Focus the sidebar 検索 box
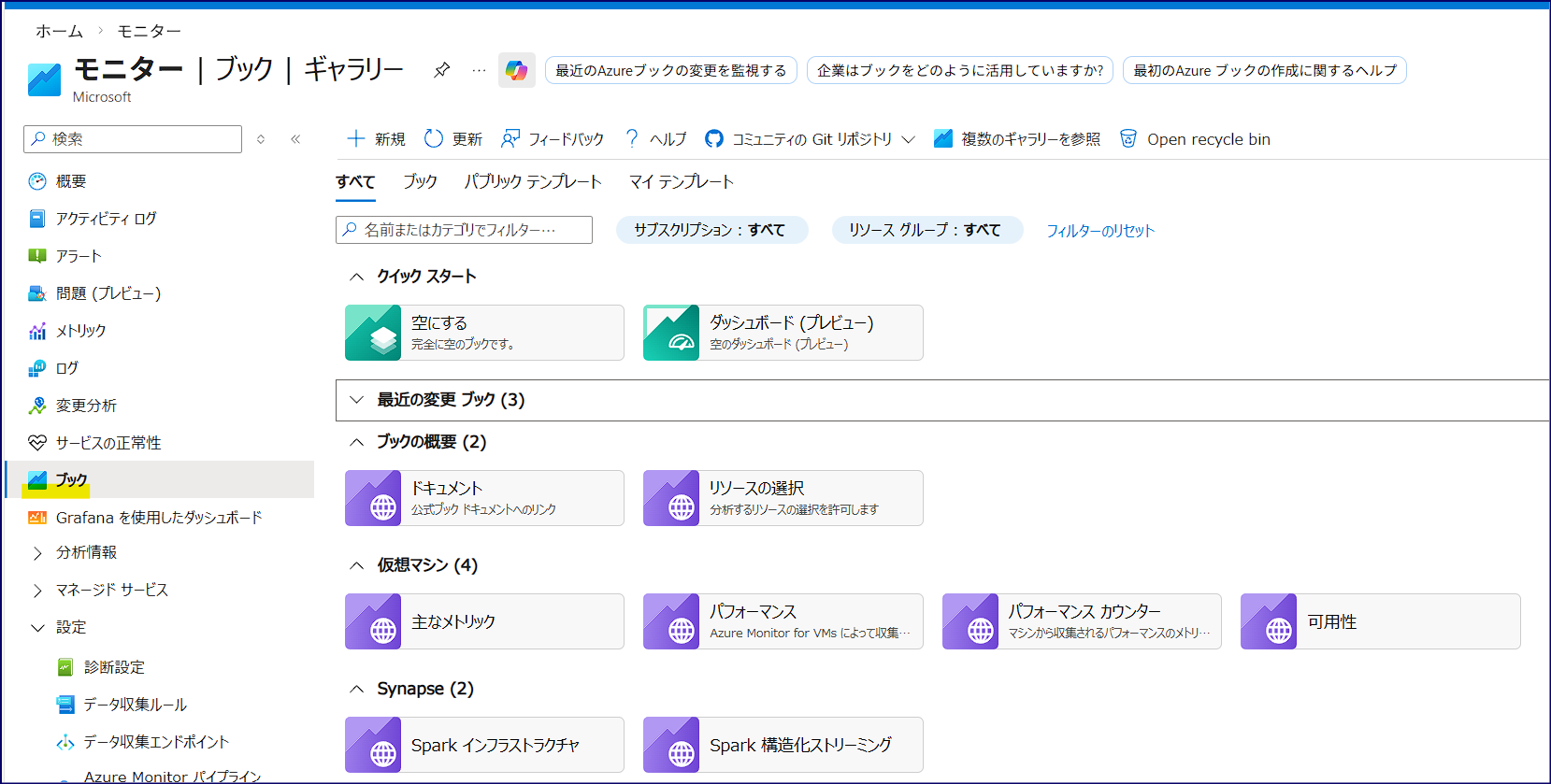Viewport: 1551px width, 784px height. [133, 139]
